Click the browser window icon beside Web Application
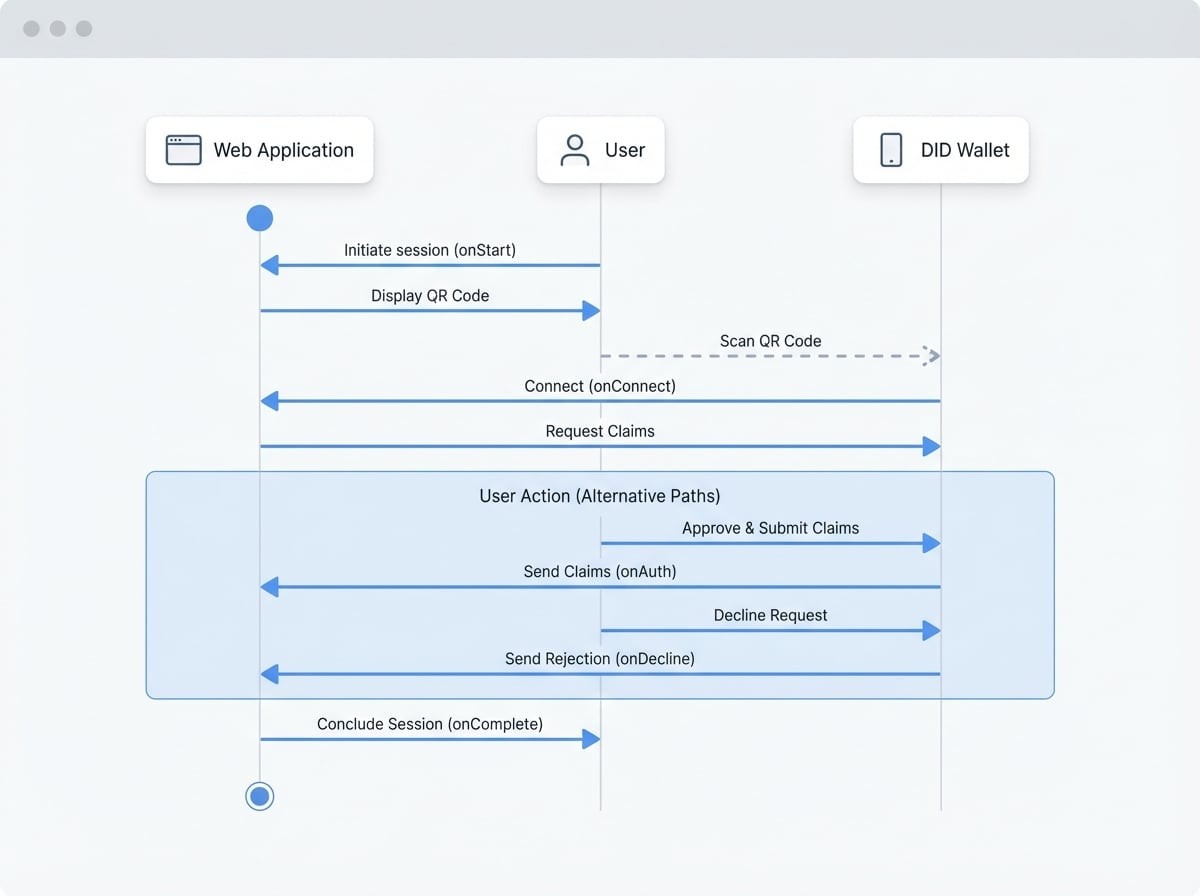This screenshot has width=1200, height=896. coord(183,150)
